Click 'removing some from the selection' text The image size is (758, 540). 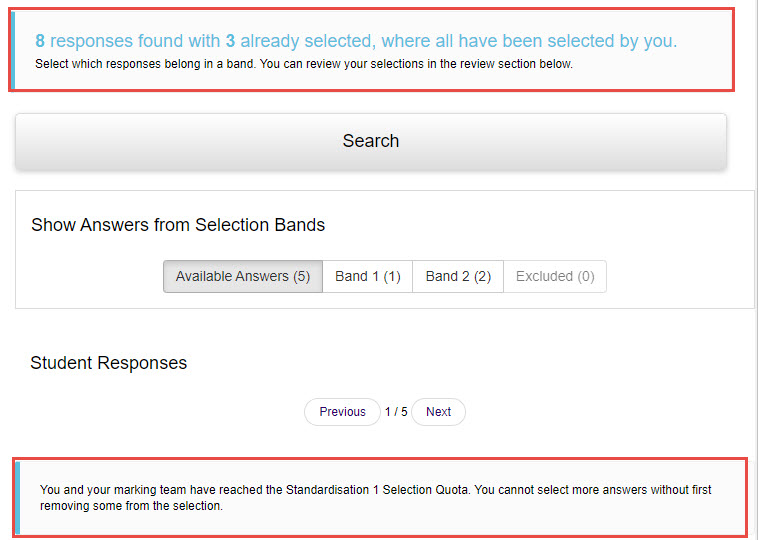click(130, 506)
